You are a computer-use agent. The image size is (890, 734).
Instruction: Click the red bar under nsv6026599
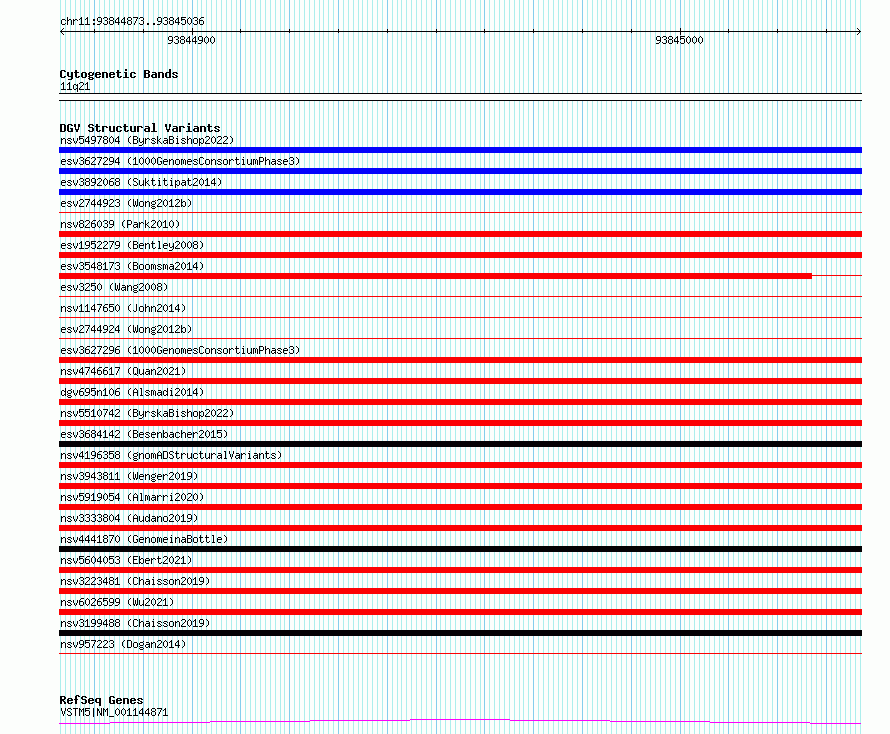click(460, 612)
